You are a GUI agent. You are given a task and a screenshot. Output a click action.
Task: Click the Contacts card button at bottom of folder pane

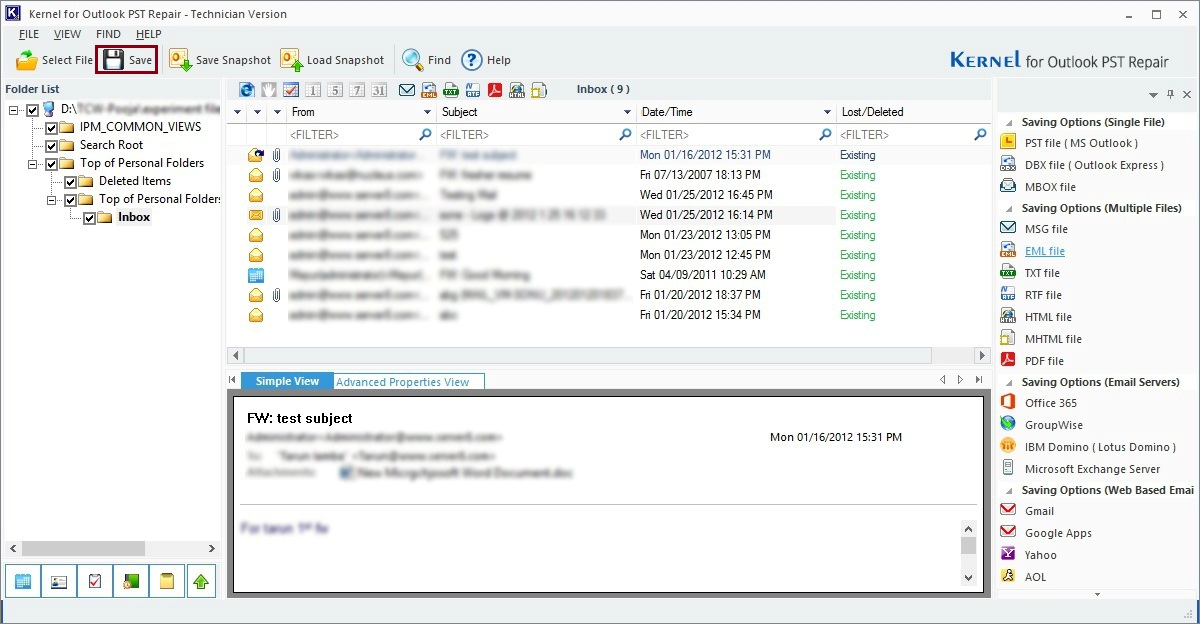[x=59, y=581]
